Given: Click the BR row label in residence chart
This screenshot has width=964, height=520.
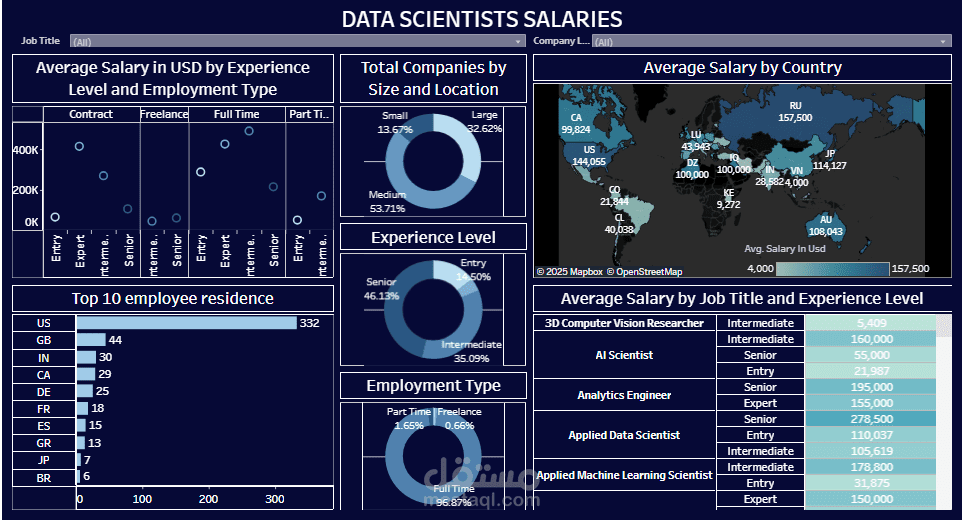Looking at the screenshot, I should click(x=44, y=478).
